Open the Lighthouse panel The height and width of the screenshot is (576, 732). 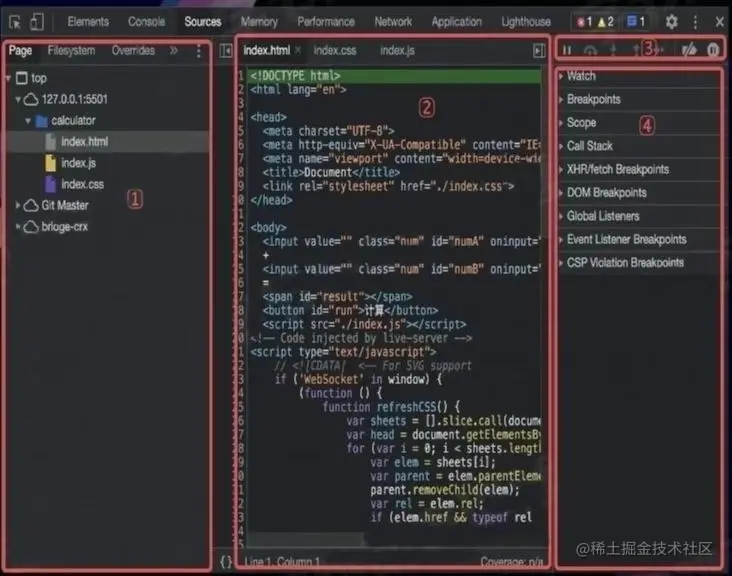[x=526, y=22]
